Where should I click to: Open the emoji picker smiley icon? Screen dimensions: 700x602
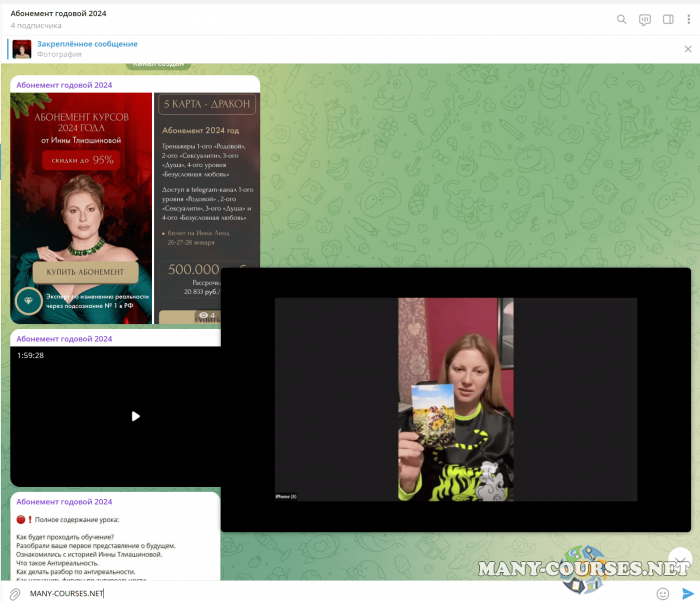[662, 593]
